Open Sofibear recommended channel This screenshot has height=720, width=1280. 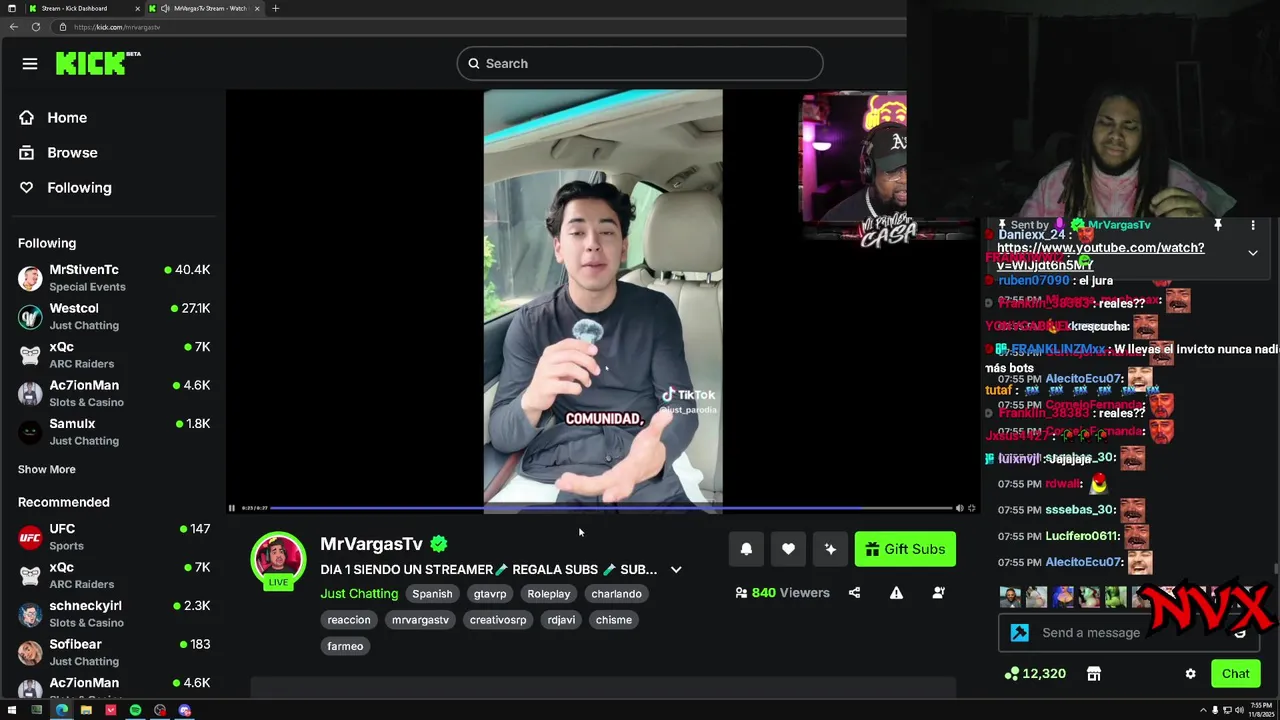(x=113, y=653)
